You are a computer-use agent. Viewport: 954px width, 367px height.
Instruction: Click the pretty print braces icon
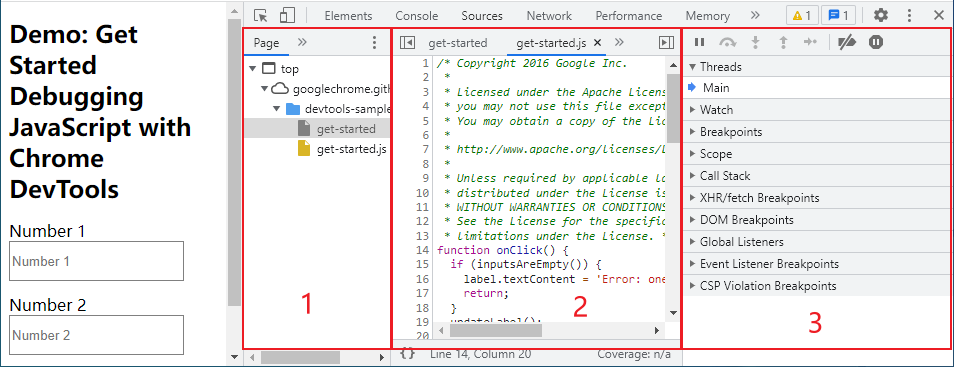[x=408, y=354]
